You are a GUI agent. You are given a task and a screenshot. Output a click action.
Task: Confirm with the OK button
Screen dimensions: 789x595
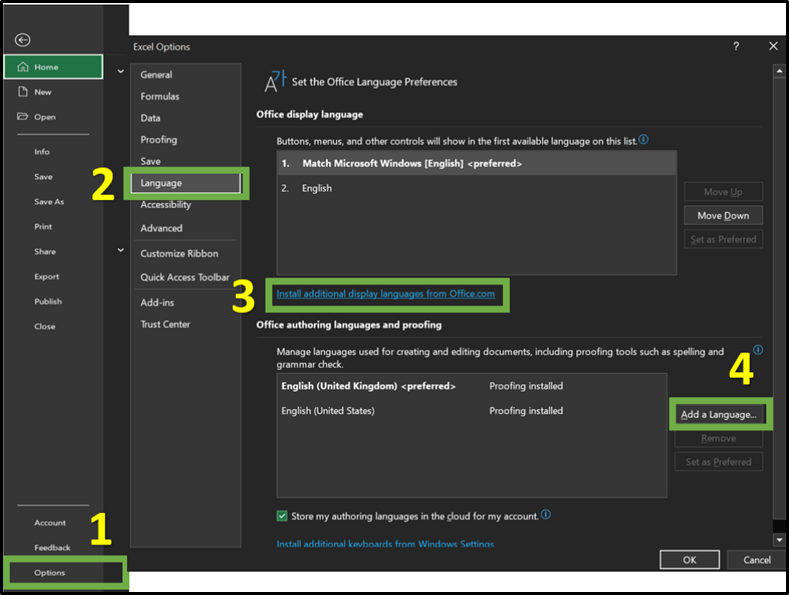689,560
